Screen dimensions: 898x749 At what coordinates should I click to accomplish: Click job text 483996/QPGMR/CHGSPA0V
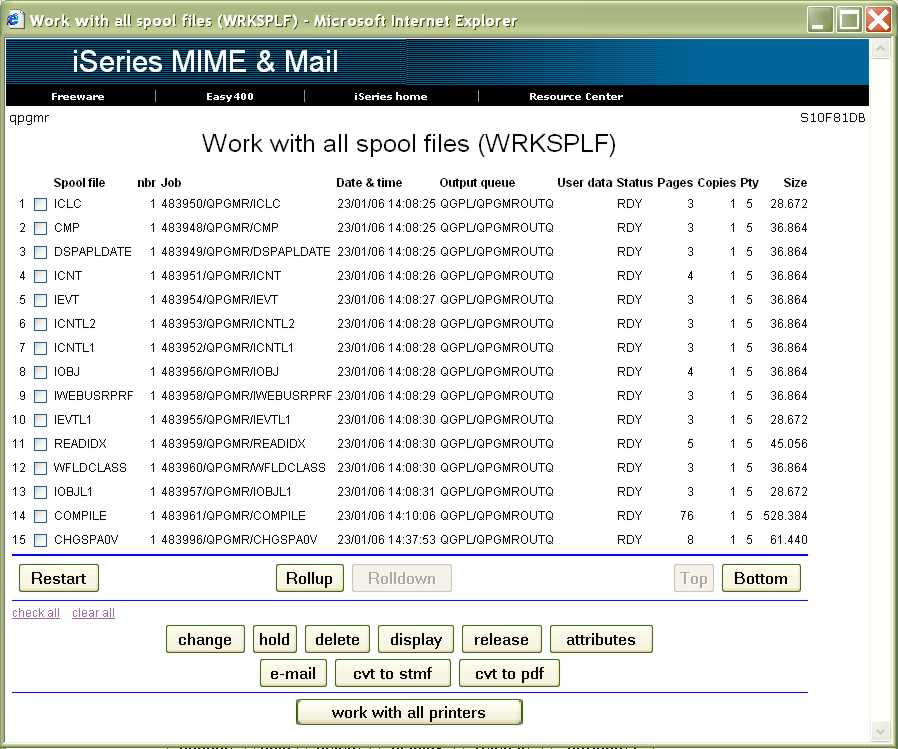tap(239, 540)
